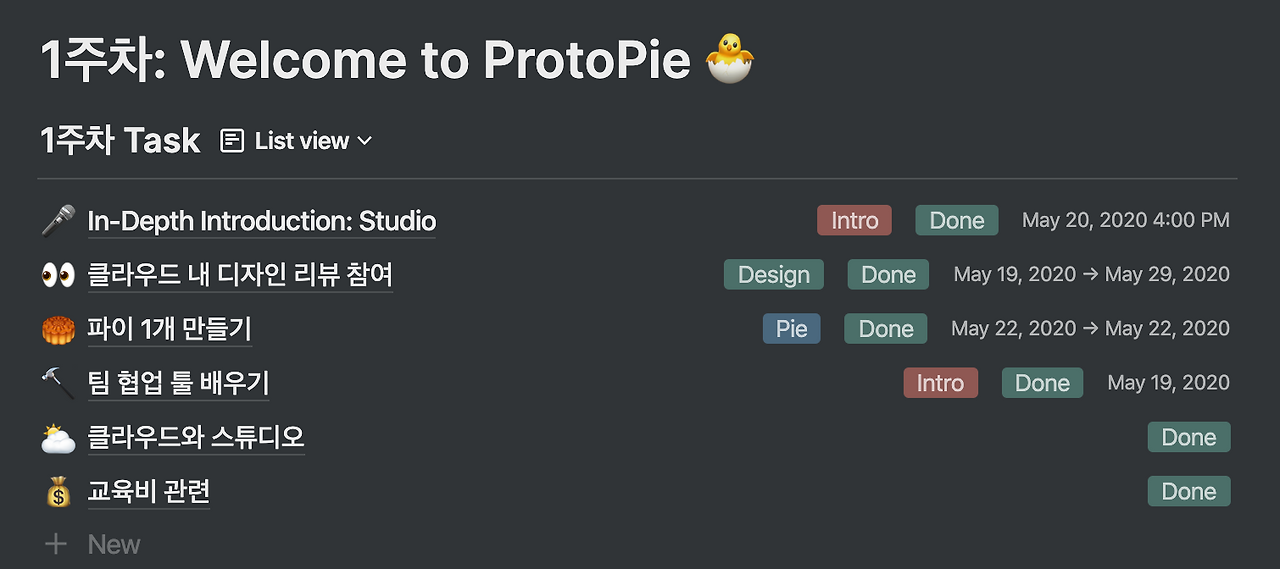
Task: Open the In-Depth Introduction: Studio page
Action: 262,221
